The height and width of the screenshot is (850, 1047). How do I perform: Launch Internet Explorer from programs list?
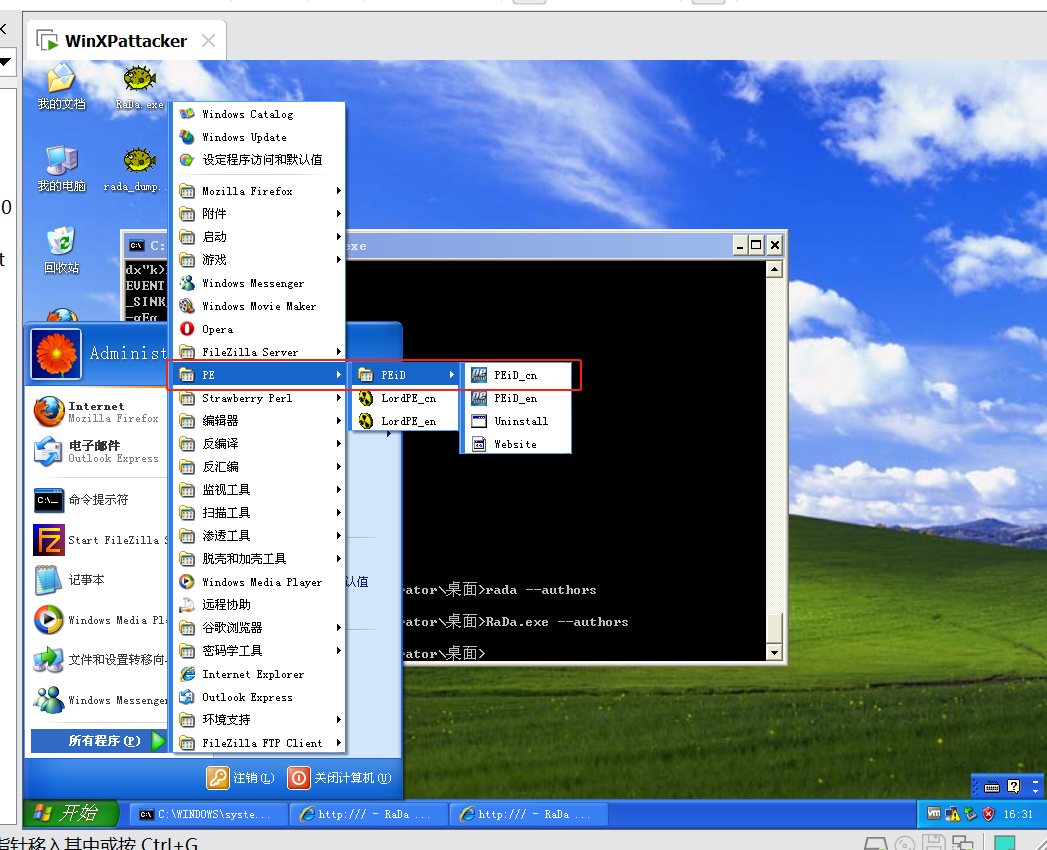259,674
